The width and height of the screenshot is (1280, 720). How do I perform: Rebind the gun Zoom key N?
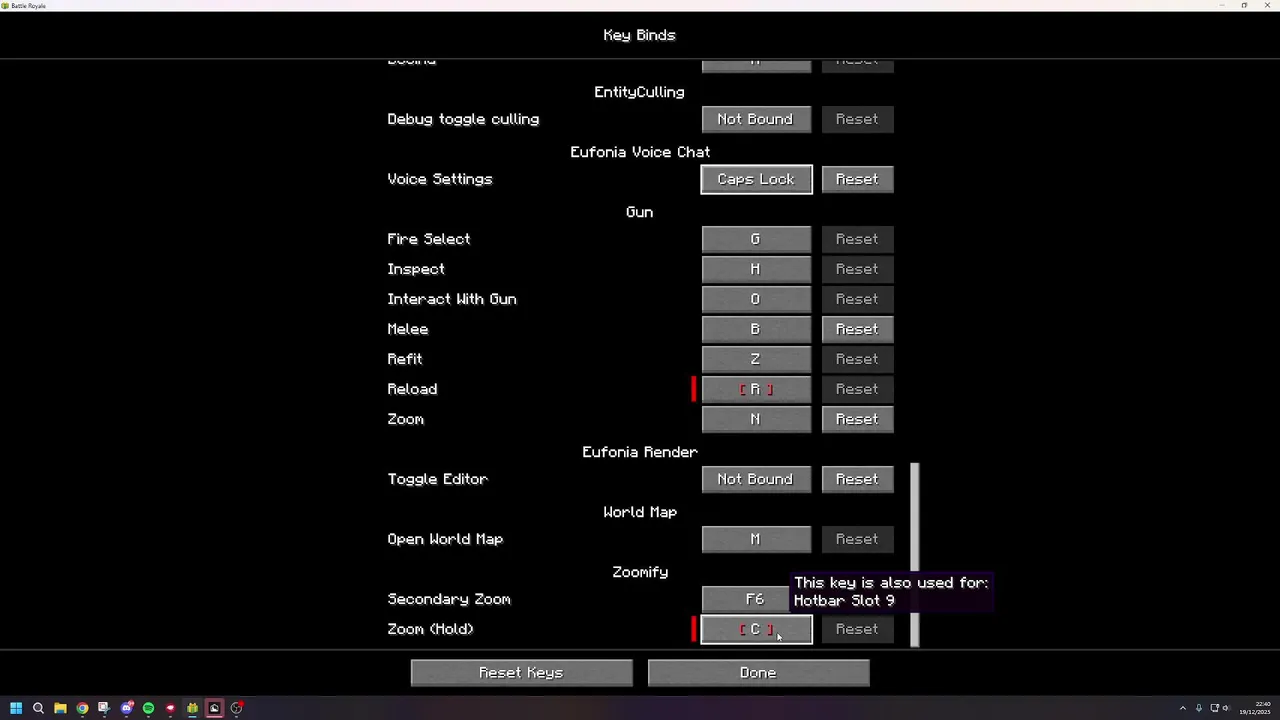[x=756, y=419]
